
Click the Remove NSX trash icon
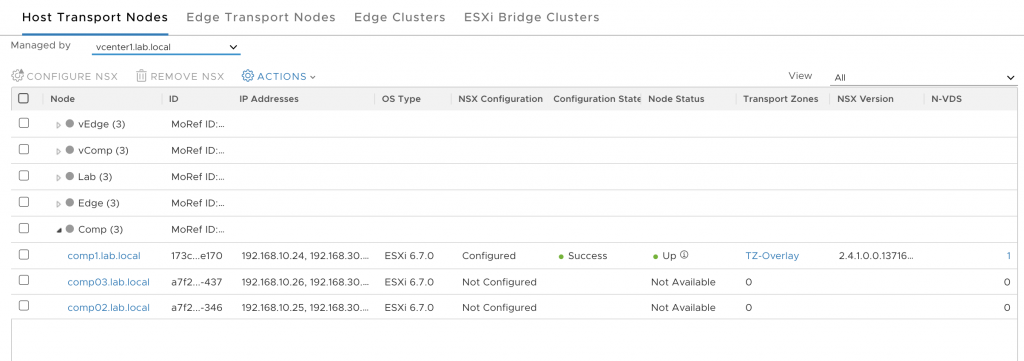pos(141,76)
